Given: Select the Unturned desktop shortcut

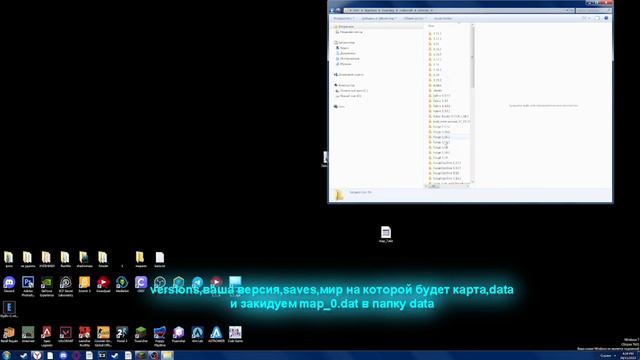Looking at the screenshot, I should [28, 334].
